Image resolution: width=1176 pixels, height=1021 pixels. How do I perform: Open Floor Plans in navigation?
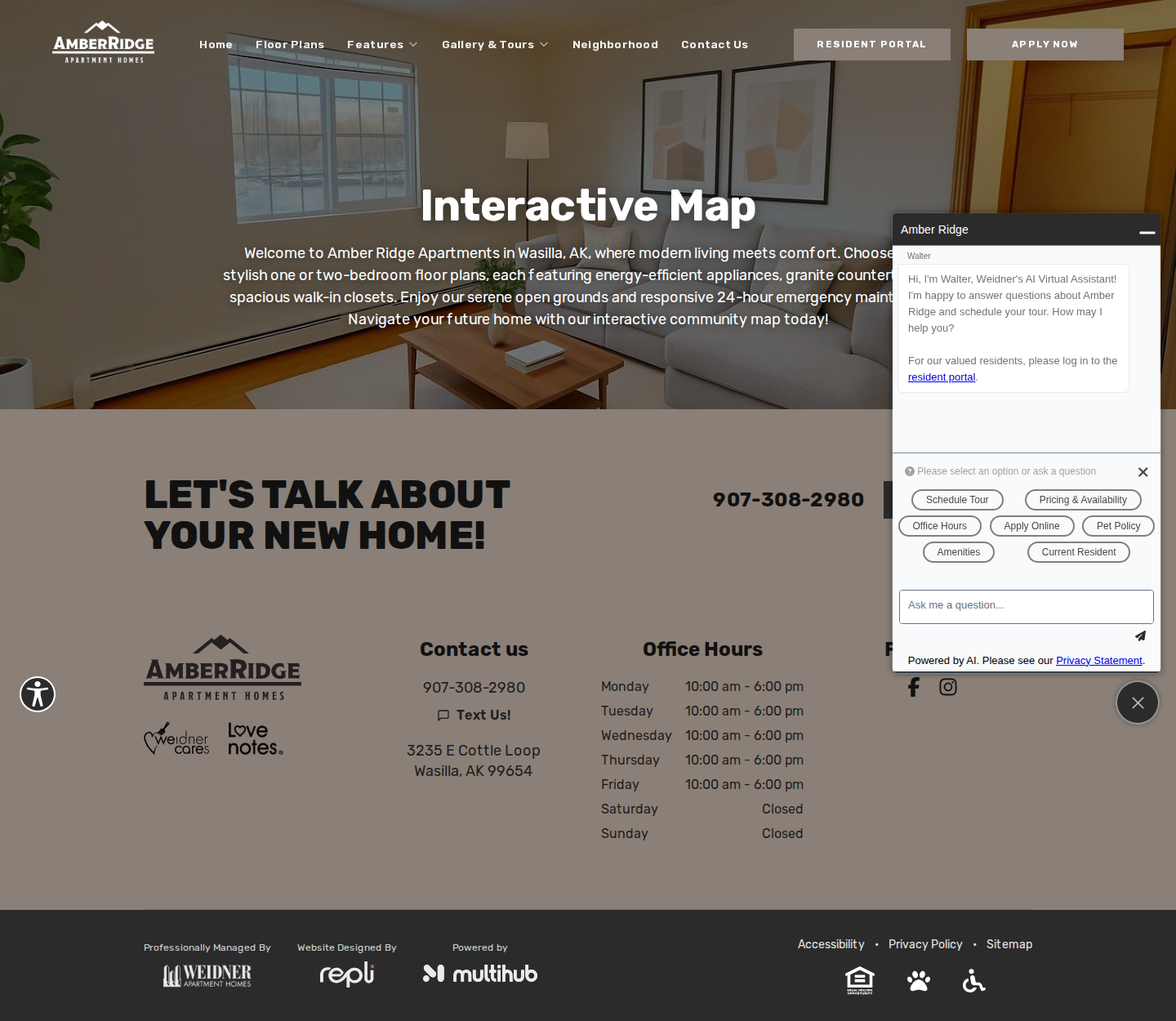[x=290, y=45]
